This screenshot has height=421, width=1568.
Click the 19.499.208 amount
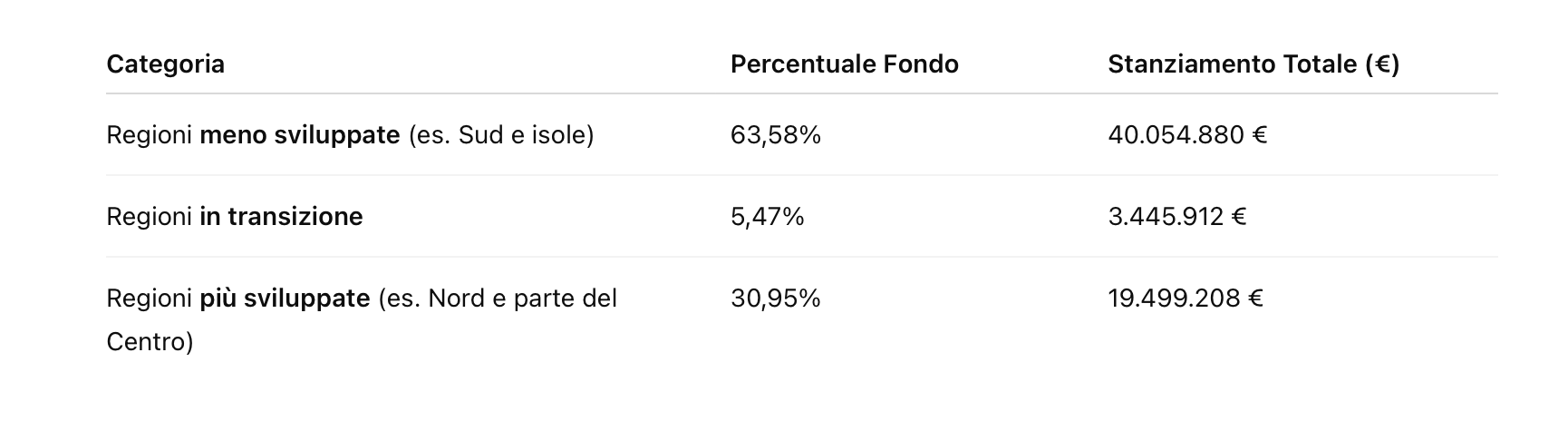(1174, 299)
